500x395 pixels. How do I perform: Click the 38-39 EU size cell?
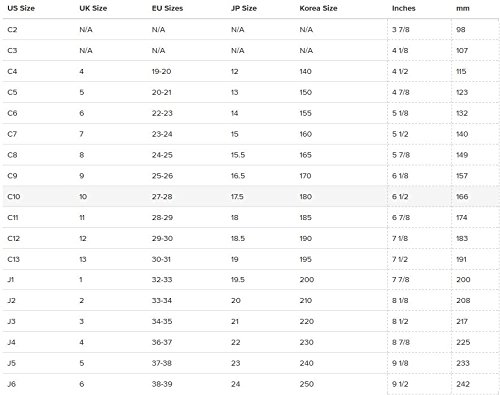point(162,384)
